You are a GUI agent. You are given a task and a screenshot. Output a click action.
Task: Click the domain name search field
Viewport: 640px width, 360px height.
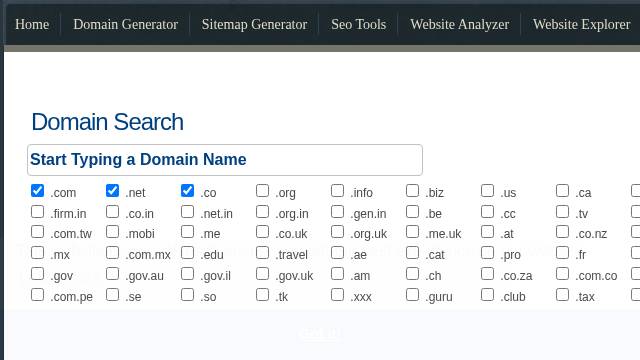[225, 160]
